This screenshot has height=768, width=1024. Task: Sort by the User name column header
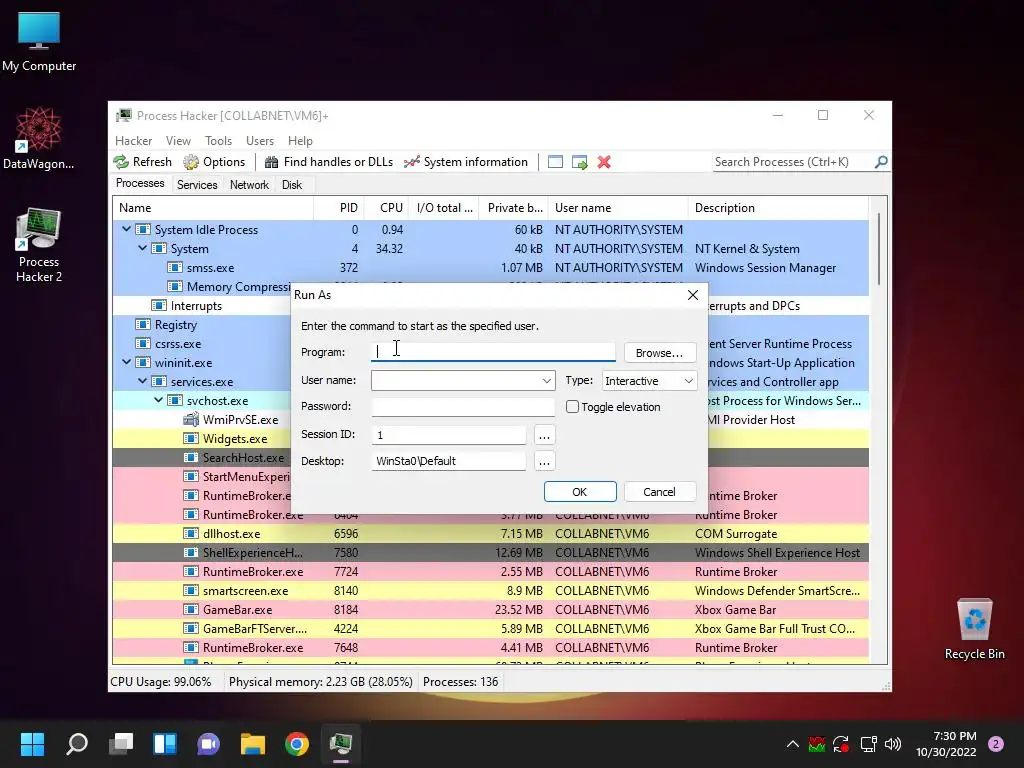tap(618, 208)
